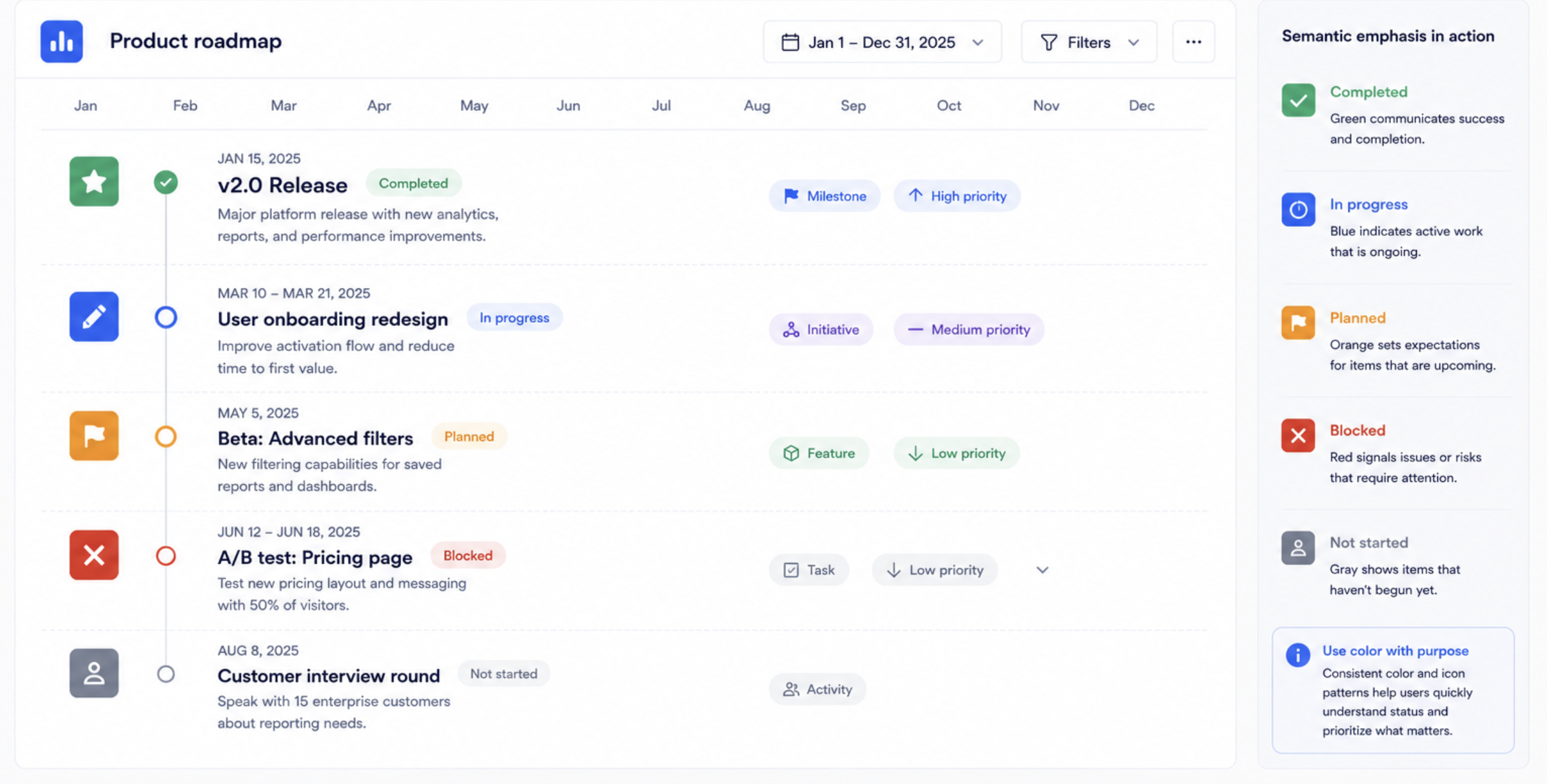Screen dimensions: 1547x784
Task: Expand the A/B test: Pricing page row chevron
Action: click(x=1042, y=570)
